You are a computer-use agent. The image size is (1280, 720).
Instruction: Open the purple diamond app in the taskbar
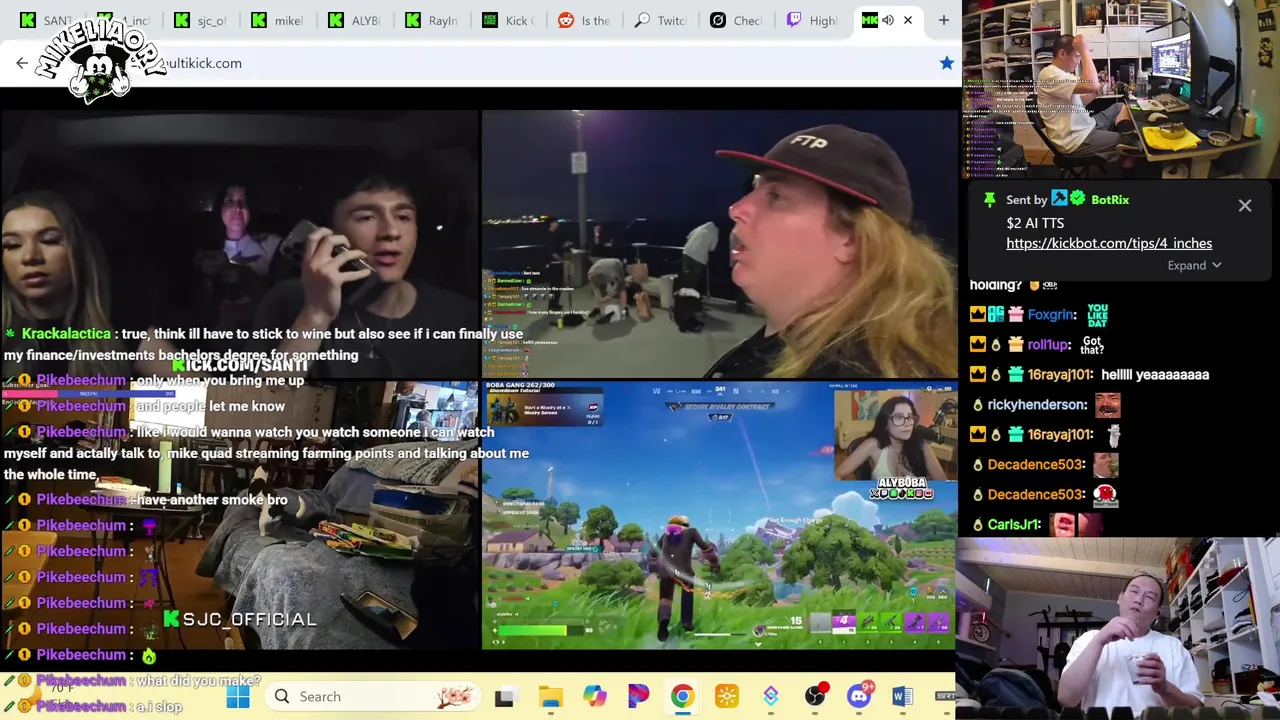(x=771, y=696)
